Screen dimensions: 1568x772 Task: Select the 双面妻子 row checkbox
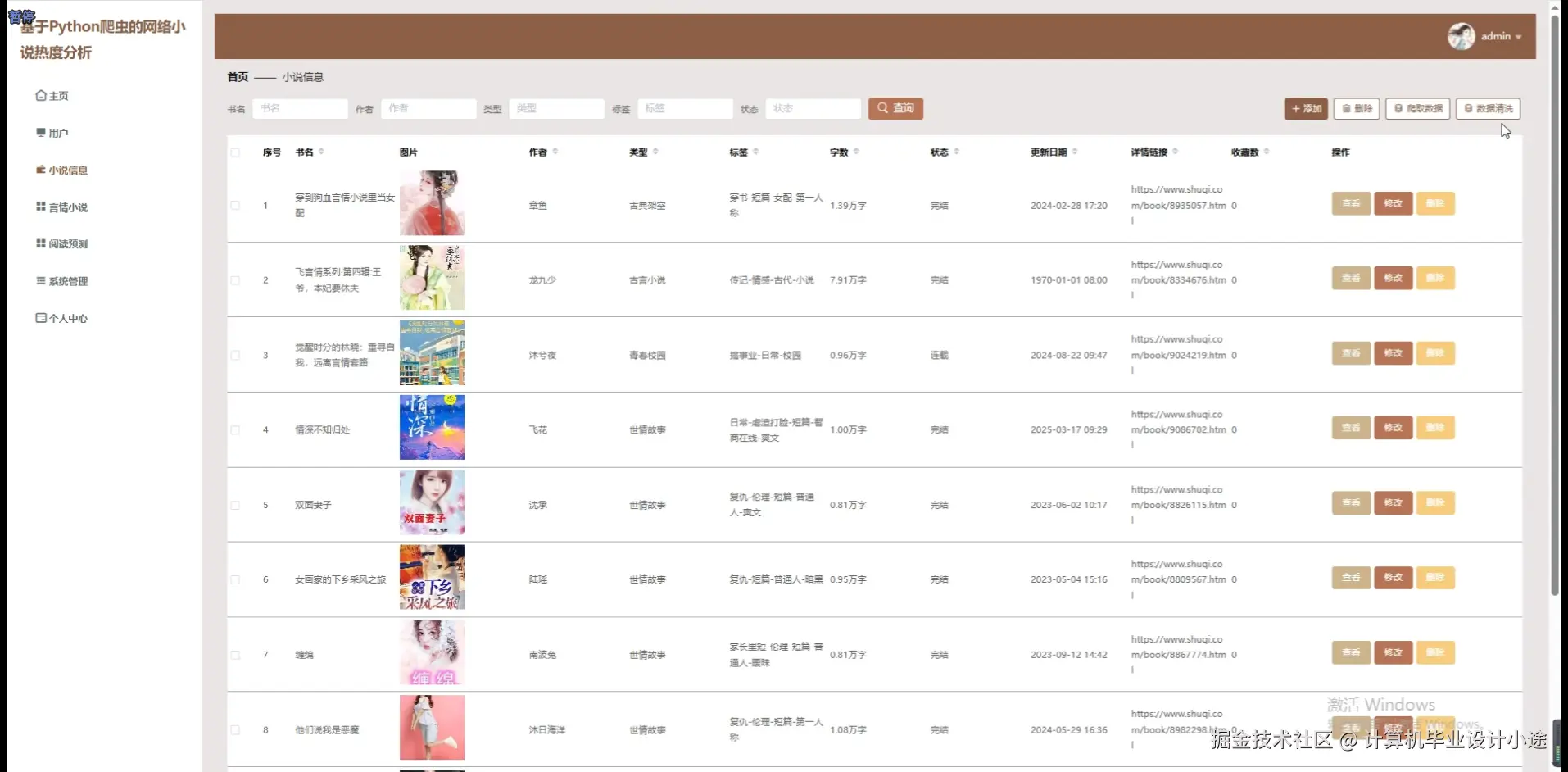point(235,506)
